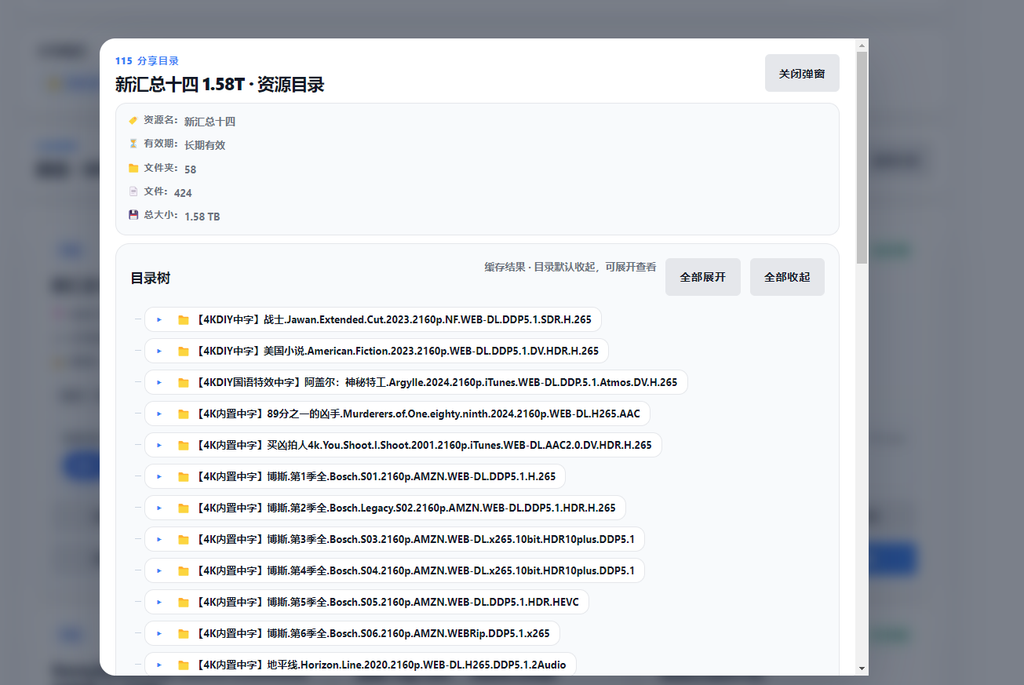Click the folder icon of 阿盖尔 Argylle entry
The height and width of the screenshot is (685, 1024).
pos(181,382)
